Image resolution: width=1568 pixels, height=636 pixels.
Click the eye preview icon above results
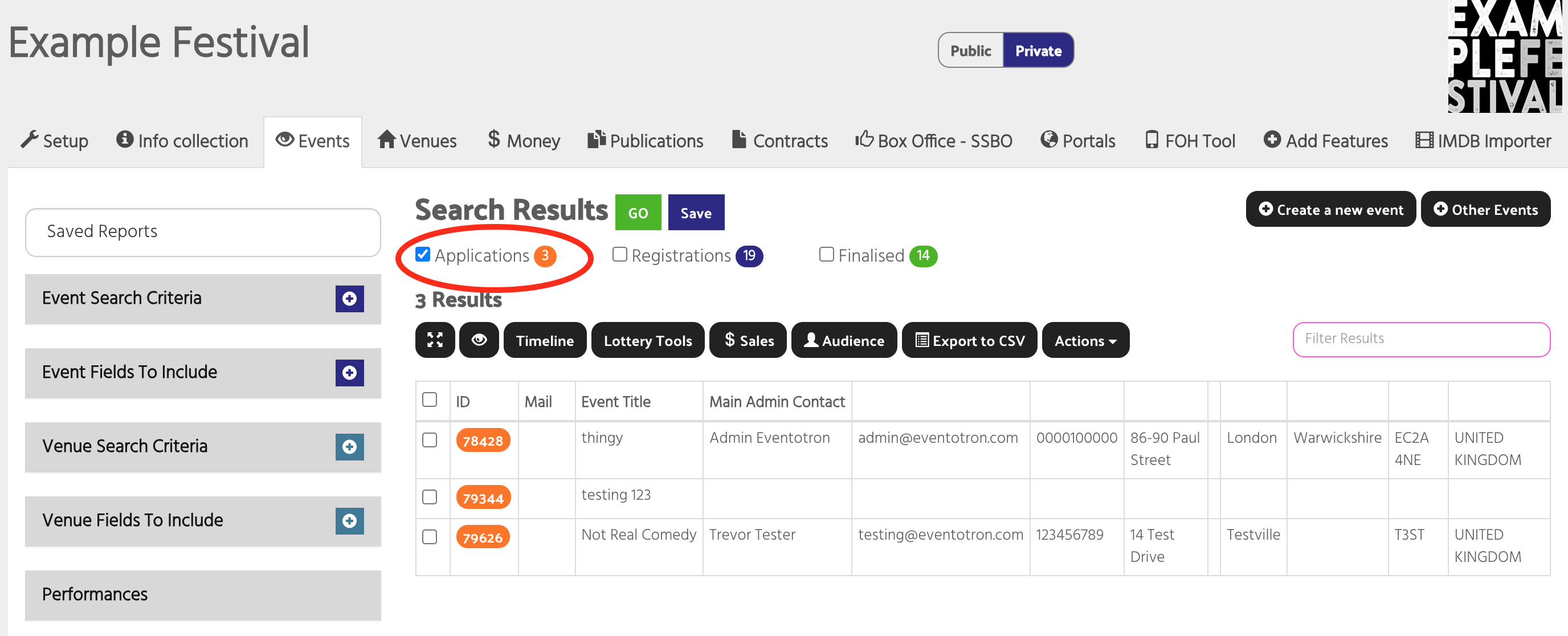tap(479, 340)
